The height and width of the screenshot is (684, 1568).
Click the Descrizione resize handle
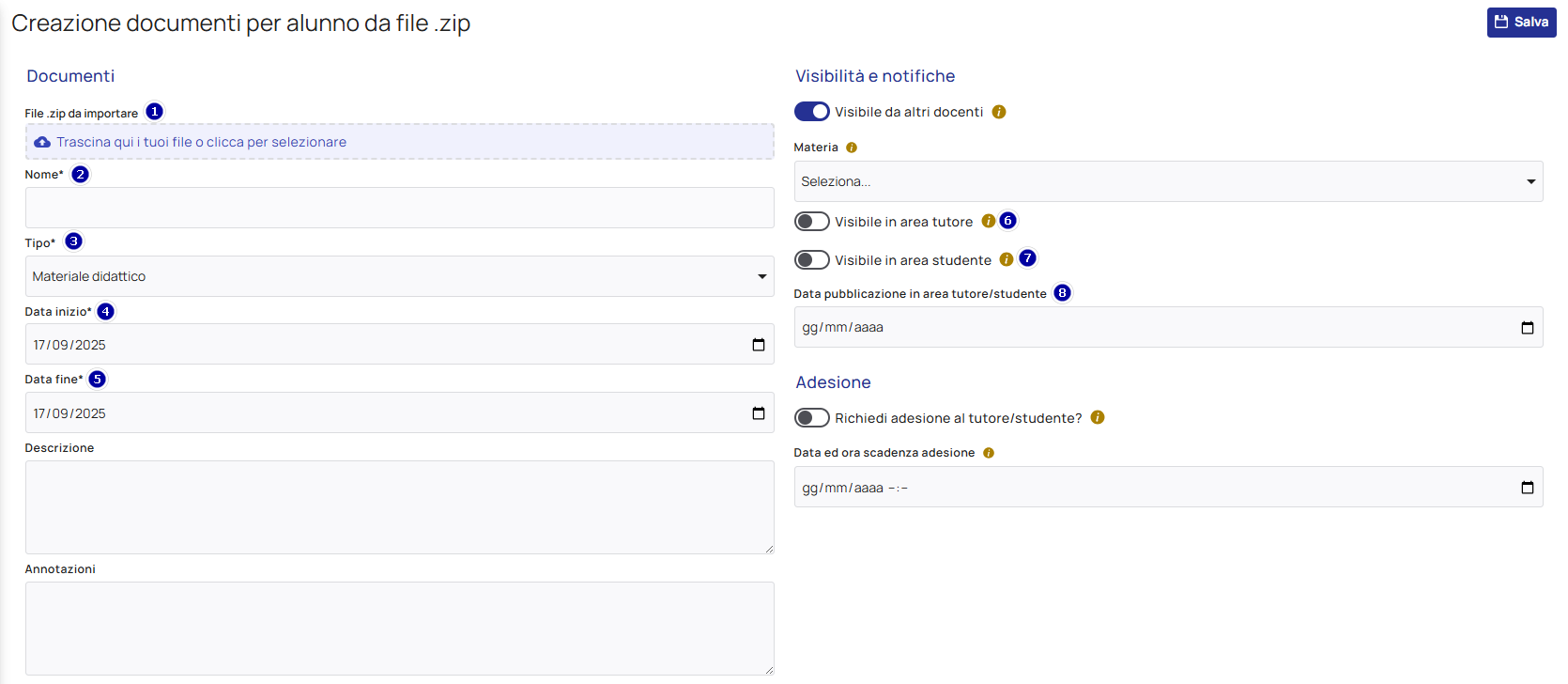pyautogui.click(x=769, y=549)
